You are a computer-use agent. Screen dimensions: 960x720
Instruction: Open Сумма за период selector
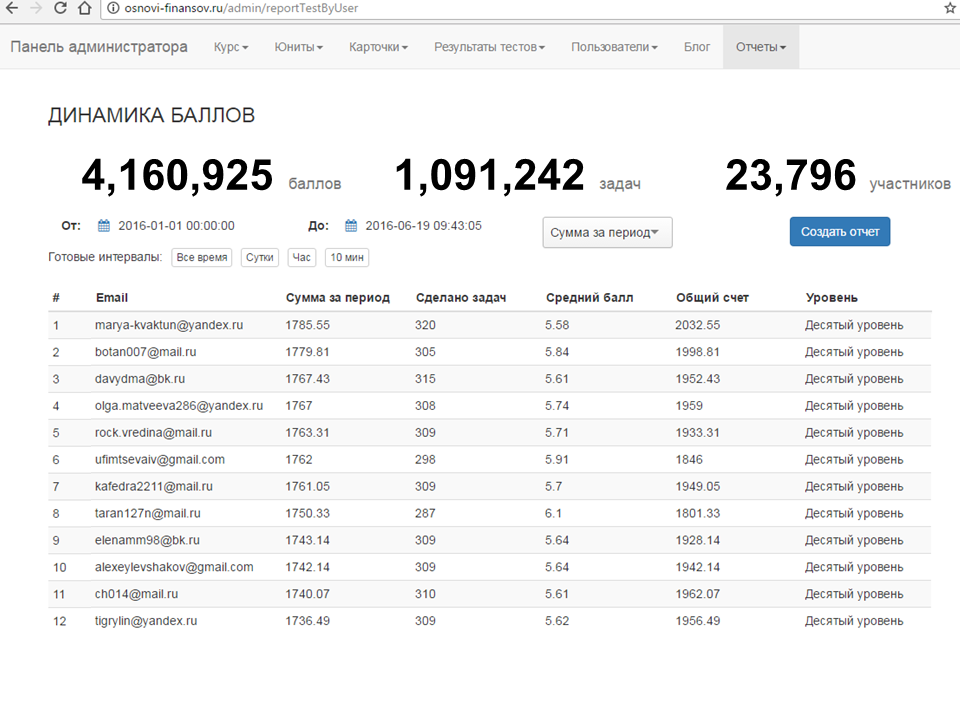pos(607,233)
